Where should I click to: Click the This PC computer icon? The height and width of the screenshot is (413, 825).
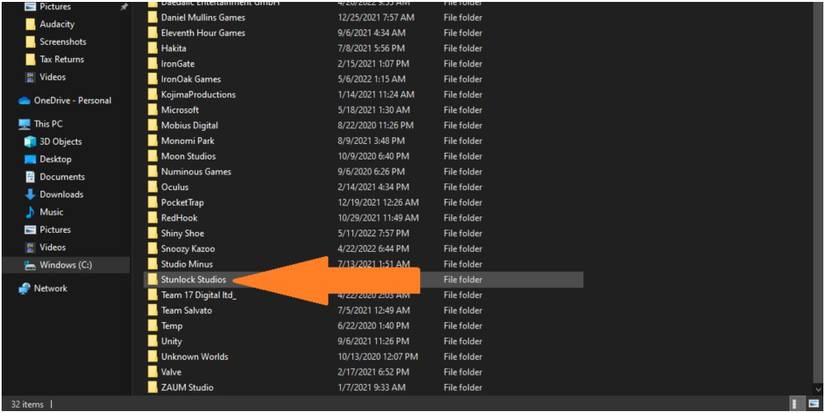click(24, 124)
